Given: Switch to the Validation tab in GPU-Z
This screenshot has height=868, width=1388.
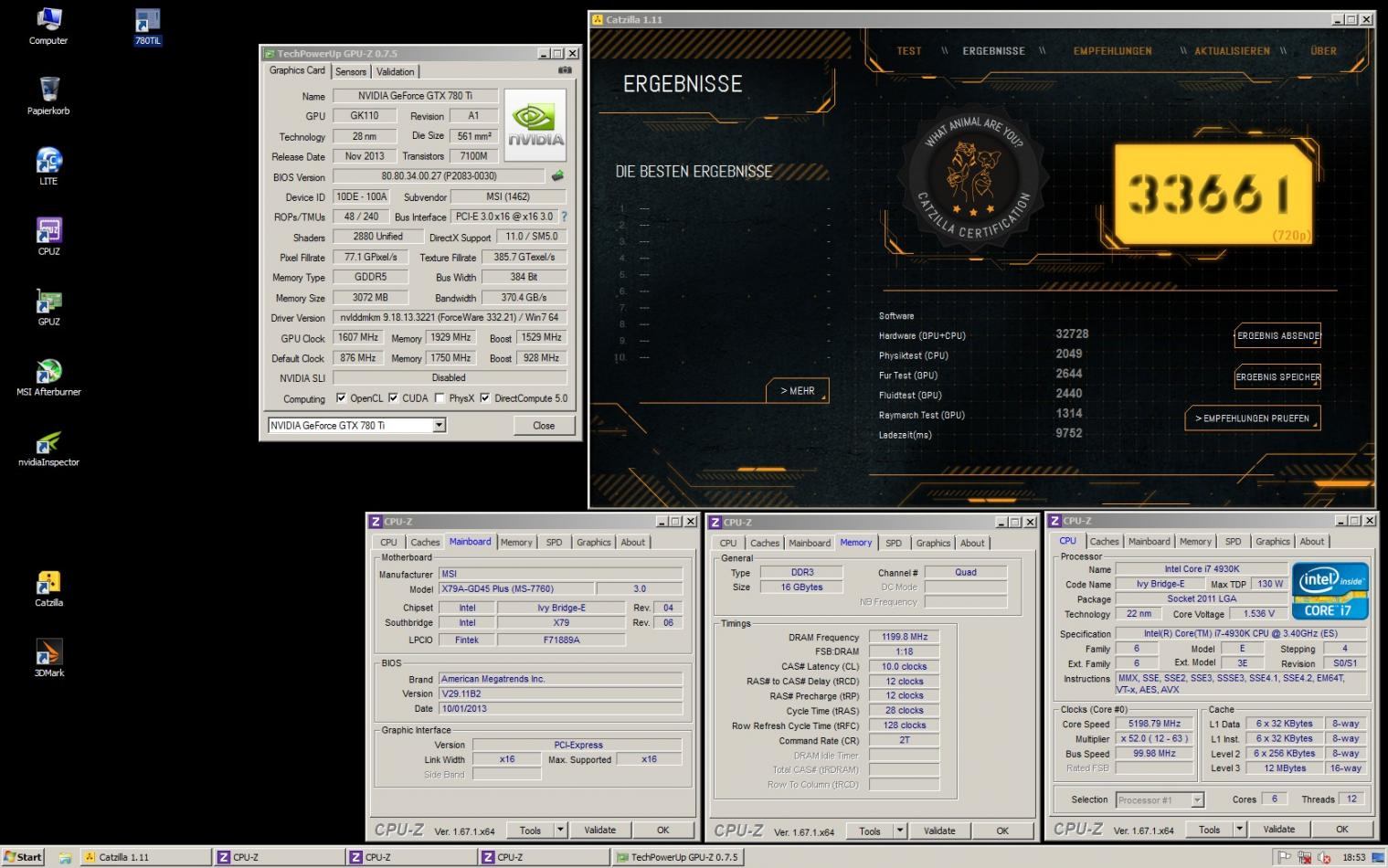Looking at the screenshot, I should point(395,71).
